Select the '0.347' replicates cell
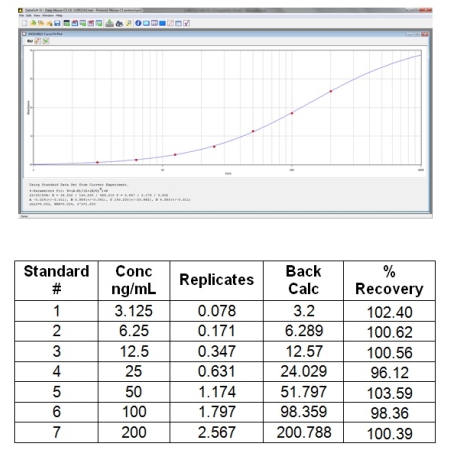The image size is (450, 450). pyautogui.click(x=216, y=351)
